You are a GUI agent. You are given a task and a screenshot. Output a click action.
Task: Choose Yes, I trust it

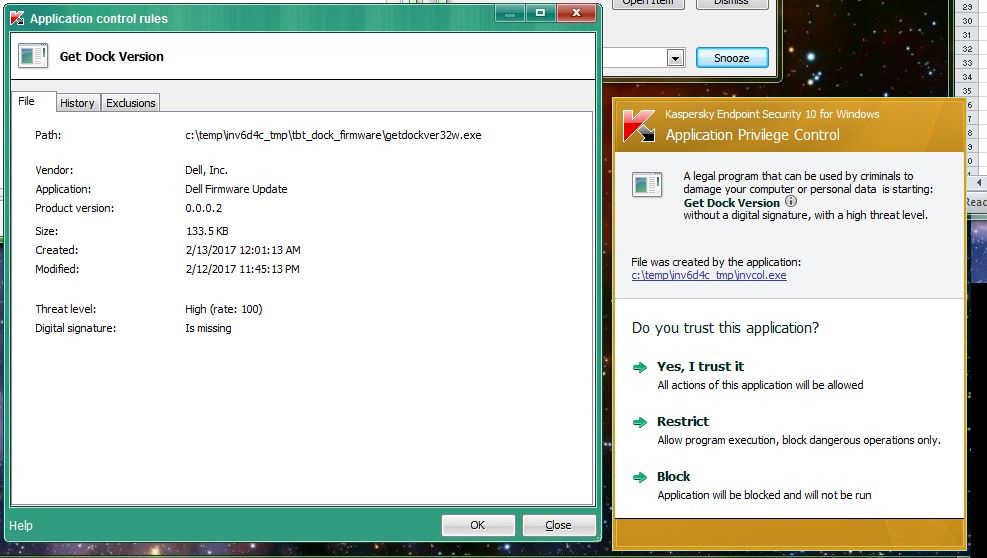click(700, 367)
